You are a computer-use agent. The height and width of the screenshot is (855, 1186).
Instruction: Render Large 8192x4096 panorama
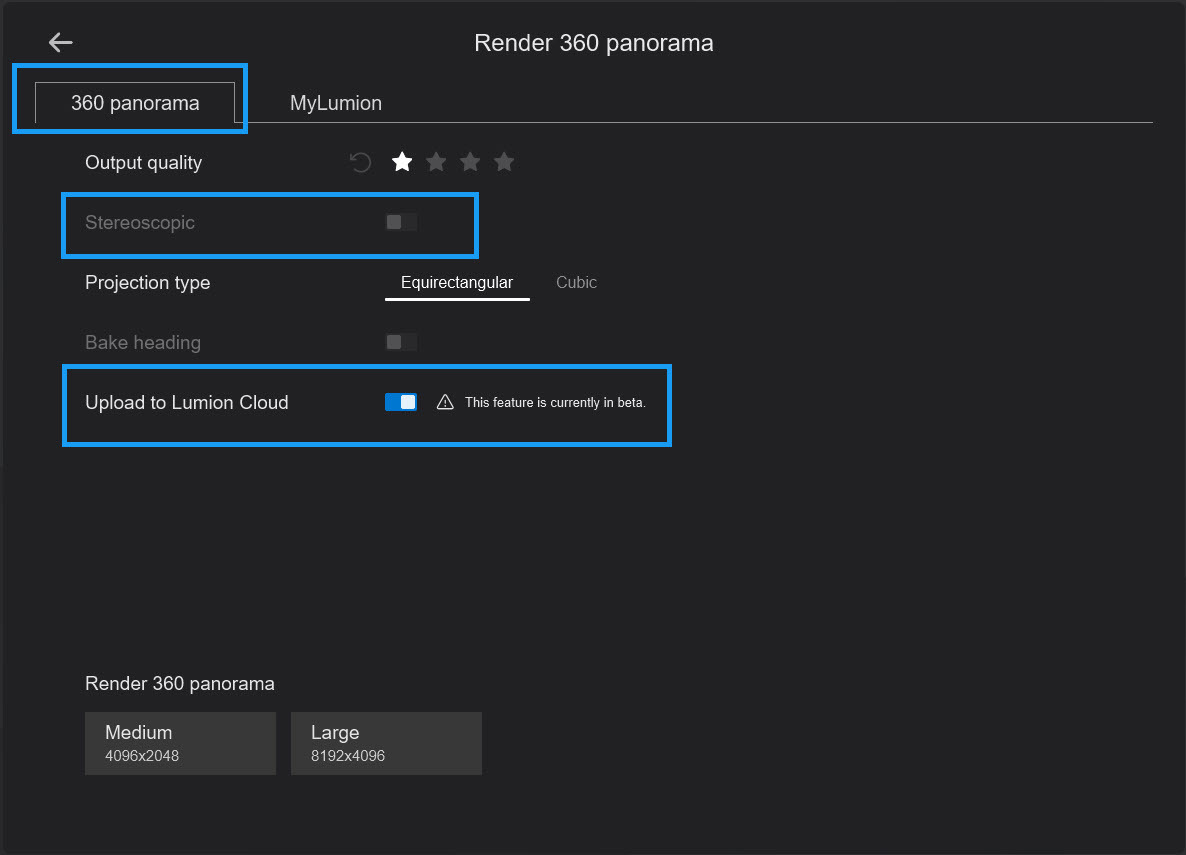click(386, 743)
